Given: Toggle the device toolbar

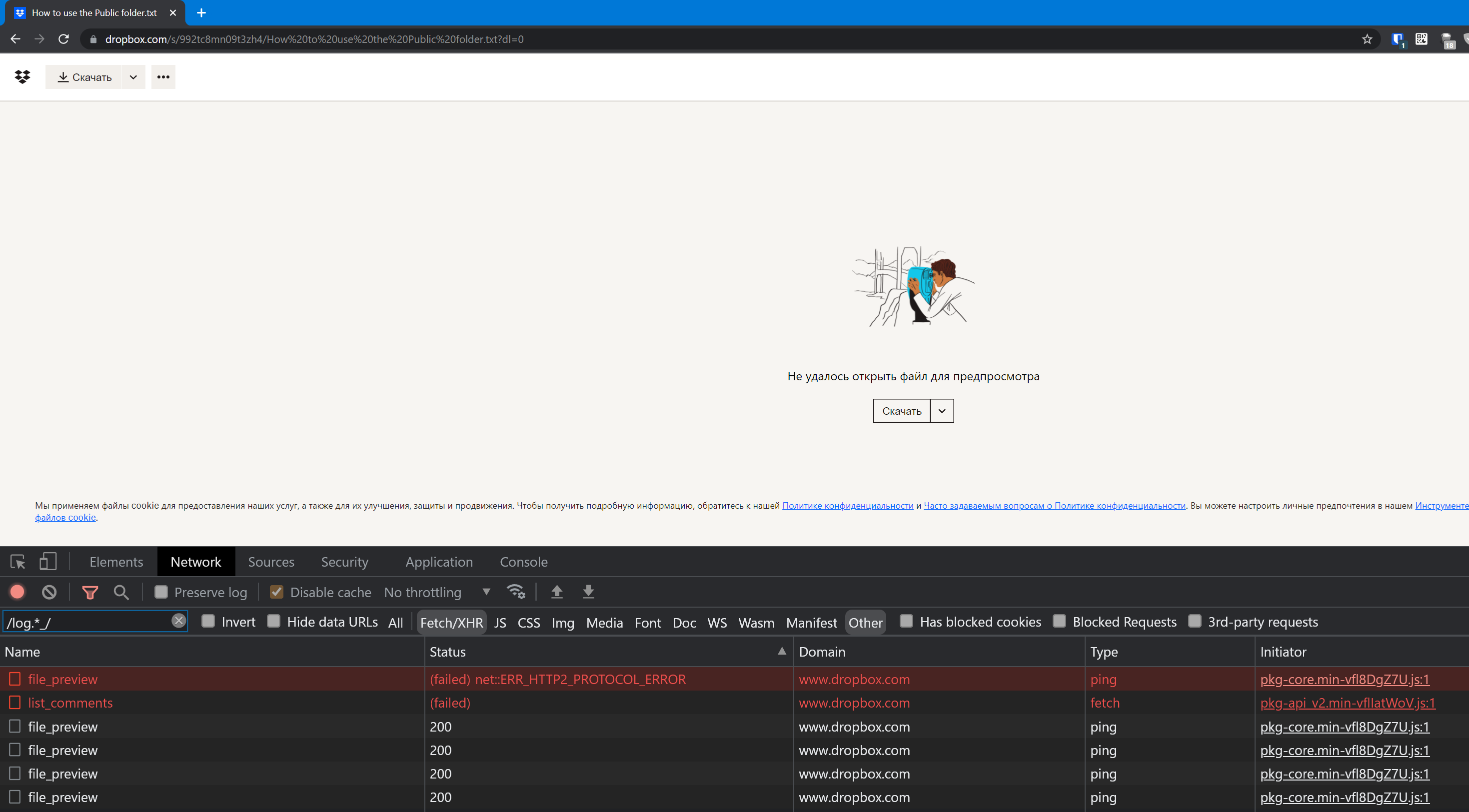Looking at the screenshot, I should 48,562.
